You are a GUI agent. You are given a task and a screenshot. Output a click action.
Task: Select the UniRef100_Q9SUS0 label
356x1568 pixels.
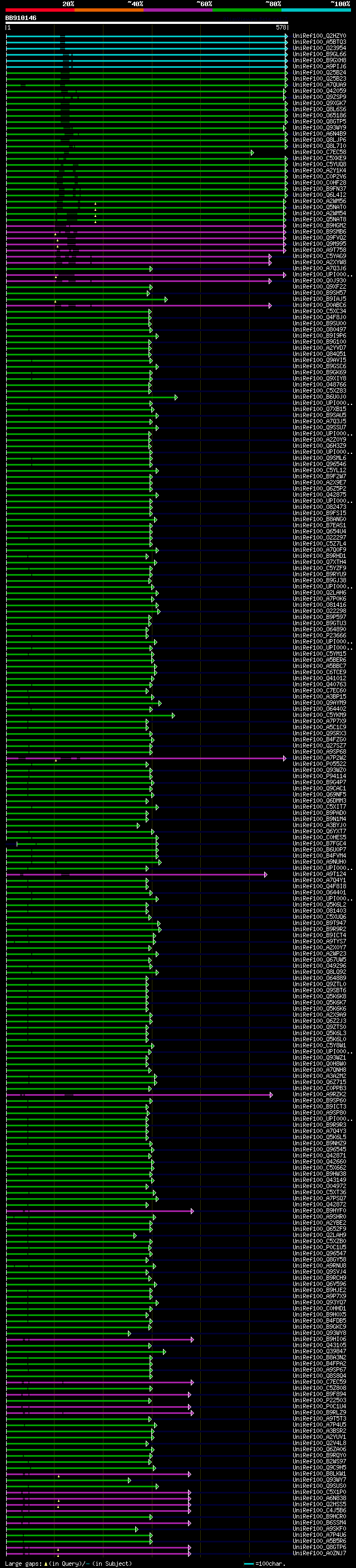coord(319,1486)
